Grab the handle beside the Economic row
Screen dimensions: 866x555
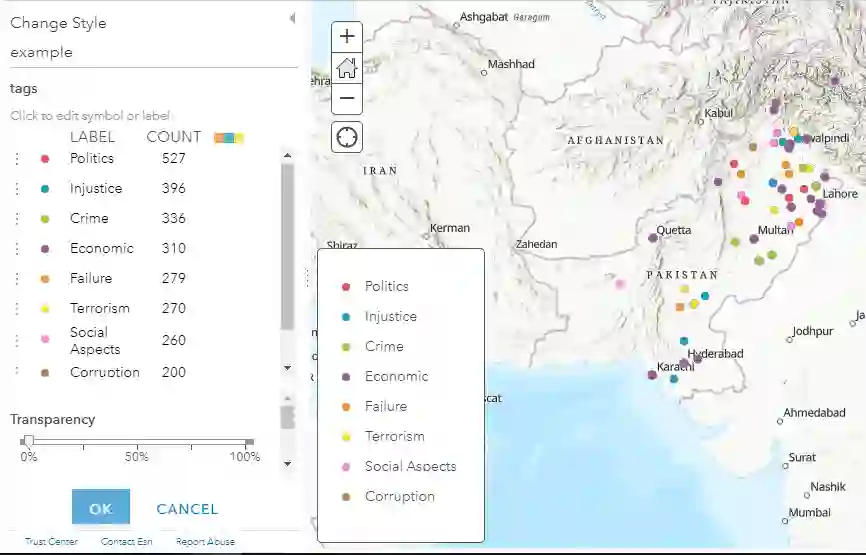pos(17,249)
